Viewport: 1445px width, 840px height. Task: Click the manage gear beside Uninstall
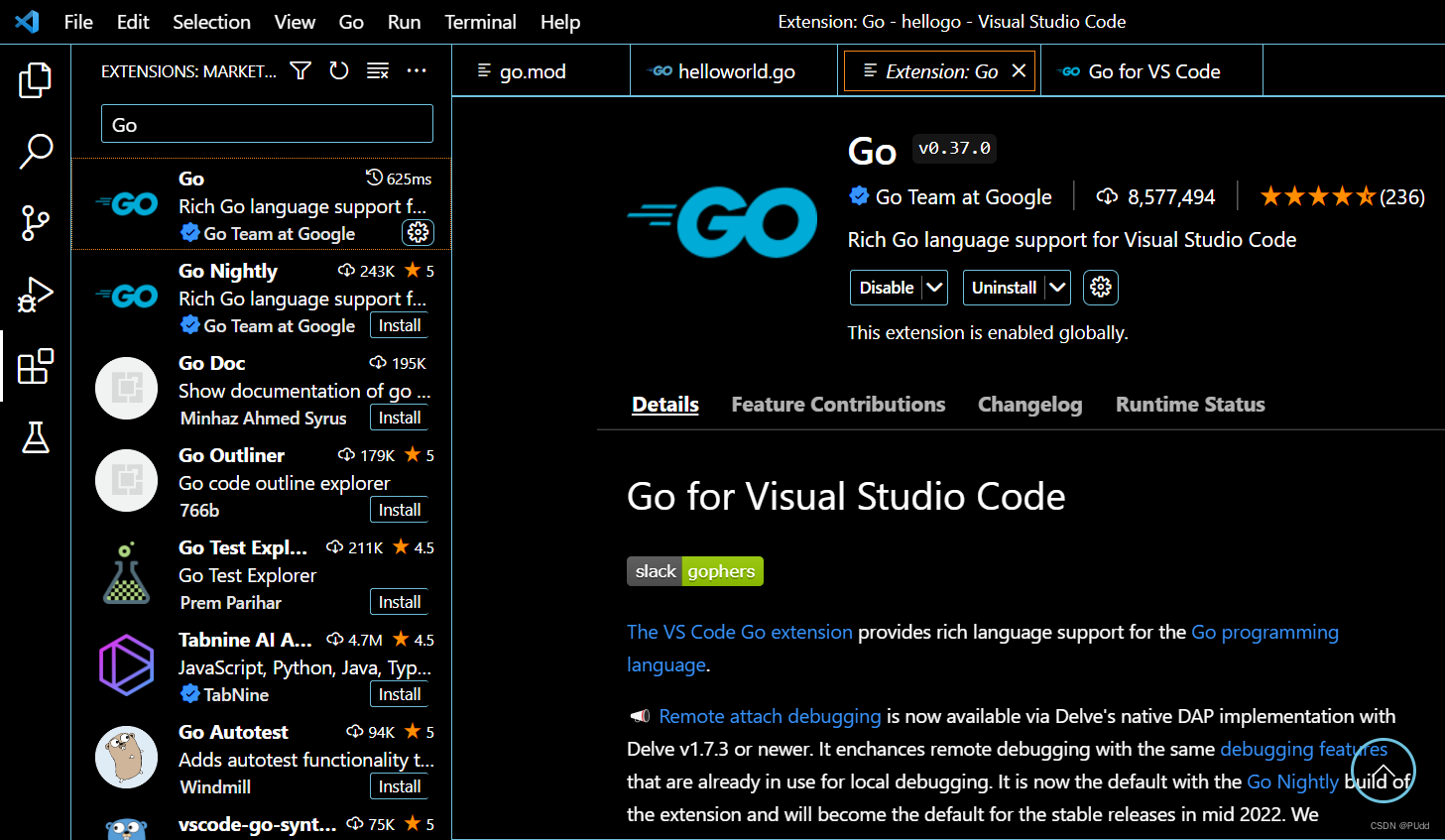1101,288
